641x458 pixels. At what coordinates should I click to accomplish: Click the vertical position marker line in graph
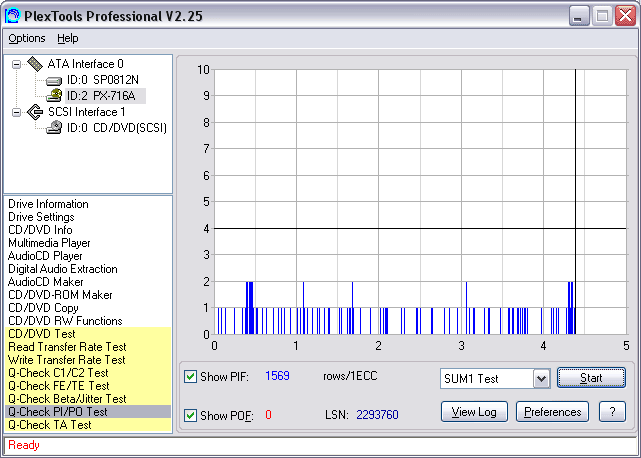(x=575, y=202)
